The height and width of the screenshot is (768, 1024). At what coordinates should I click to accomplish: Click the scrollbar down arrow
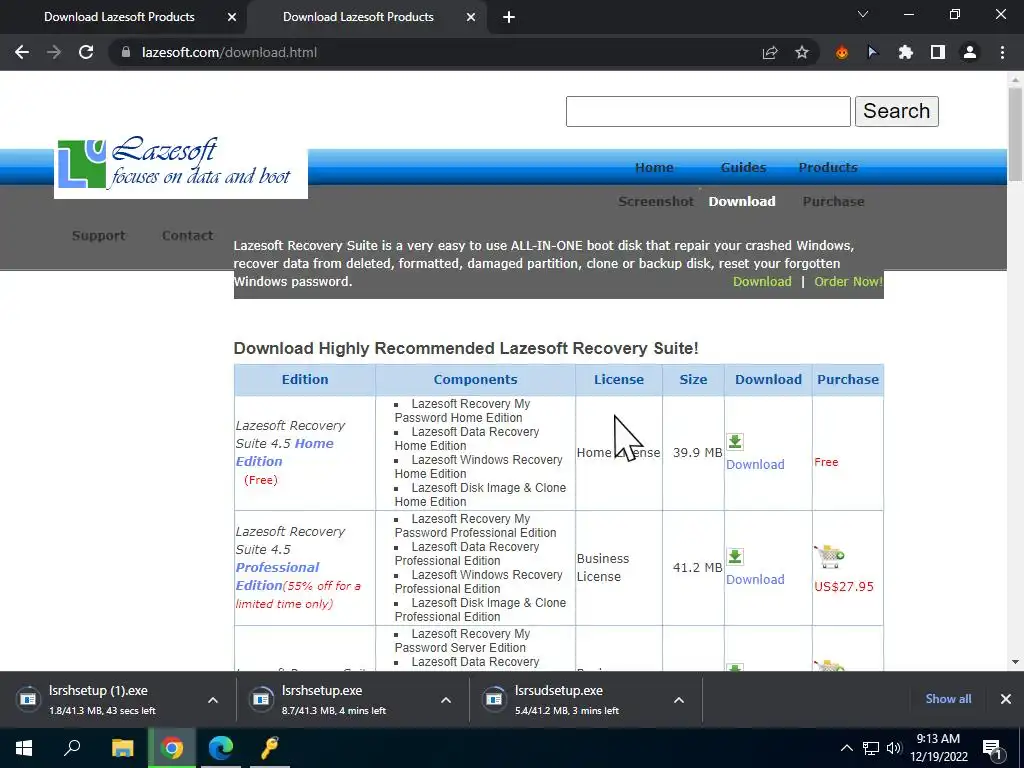[x=1016, y=662]
